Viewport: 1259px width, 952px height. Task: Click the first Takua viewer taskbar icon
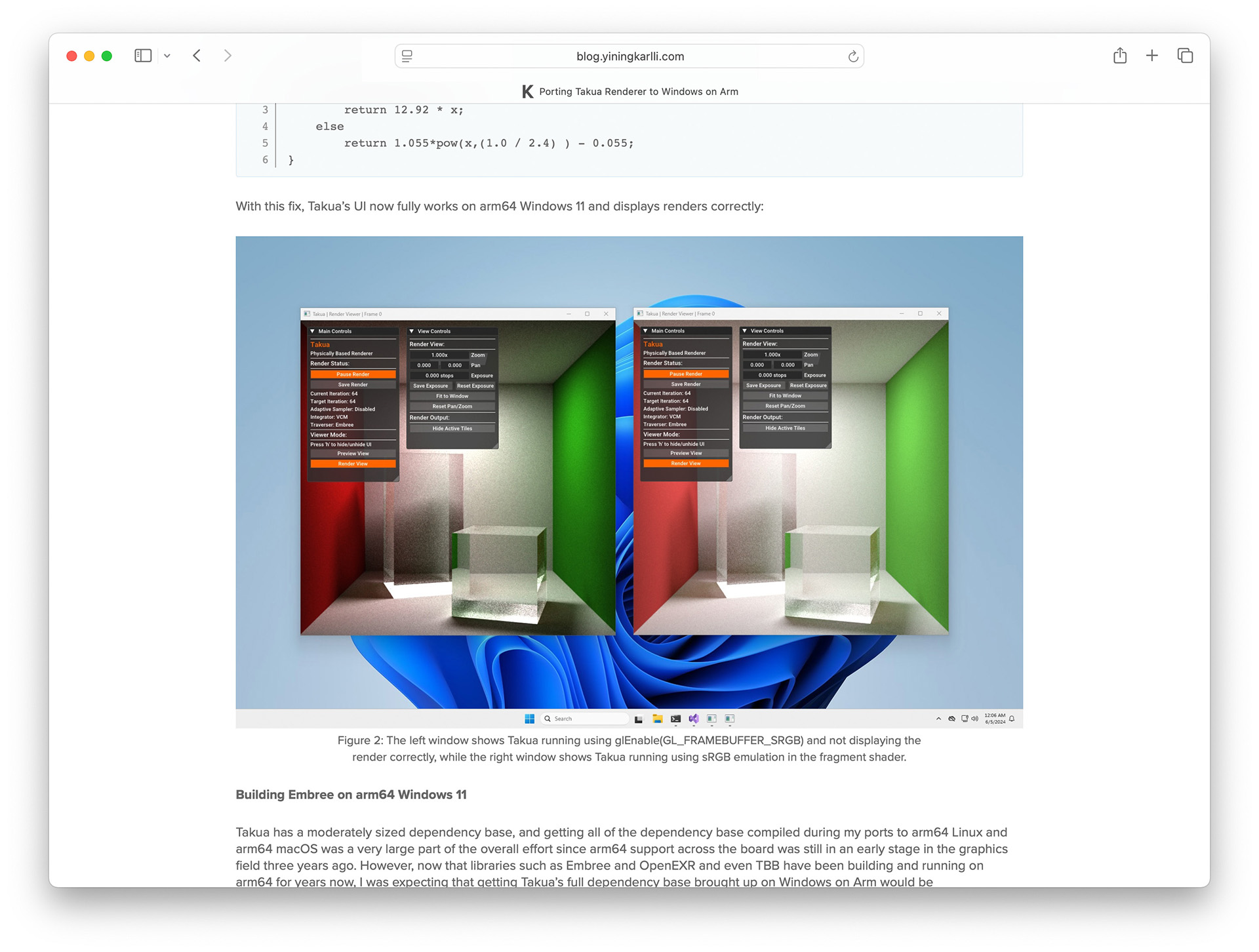click(711, 719)
